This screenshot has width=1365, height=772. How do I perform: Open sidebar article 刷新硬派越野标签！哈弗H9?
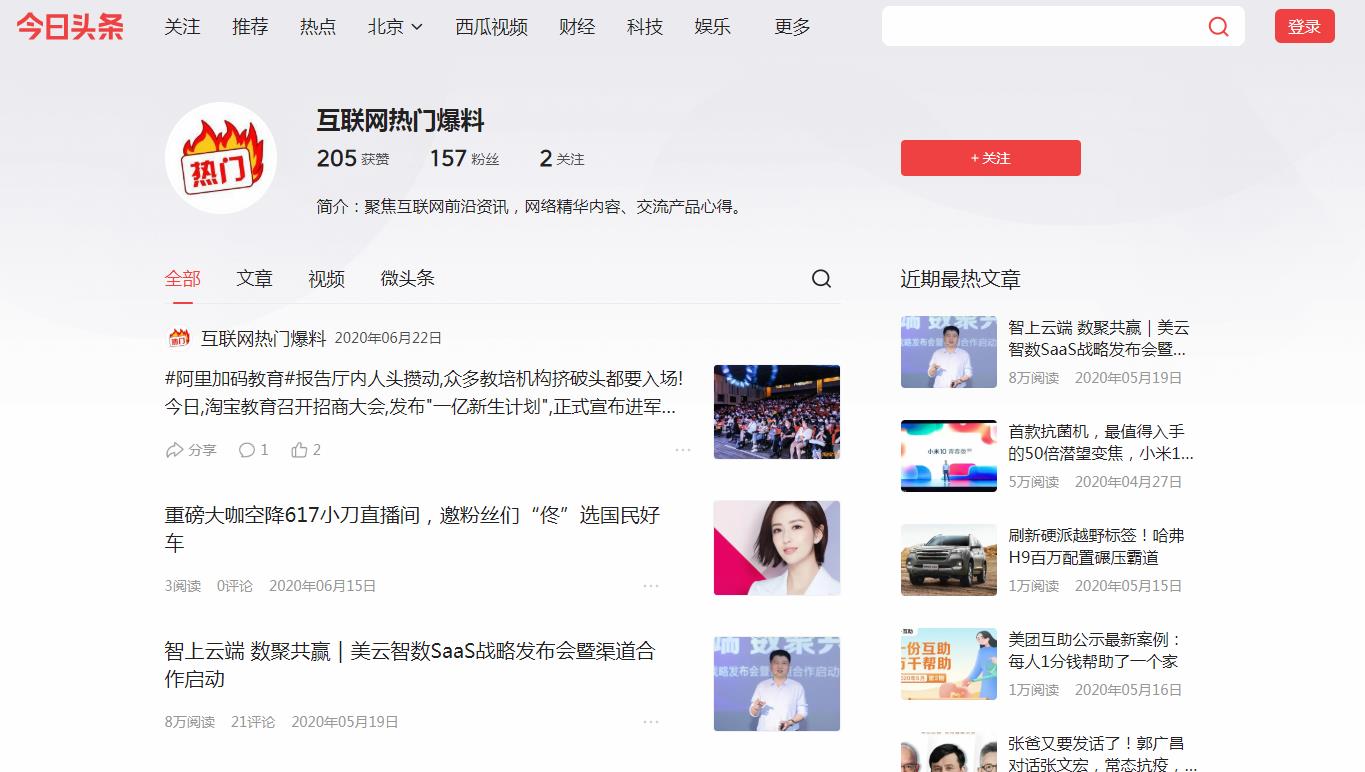(1096, 547)
